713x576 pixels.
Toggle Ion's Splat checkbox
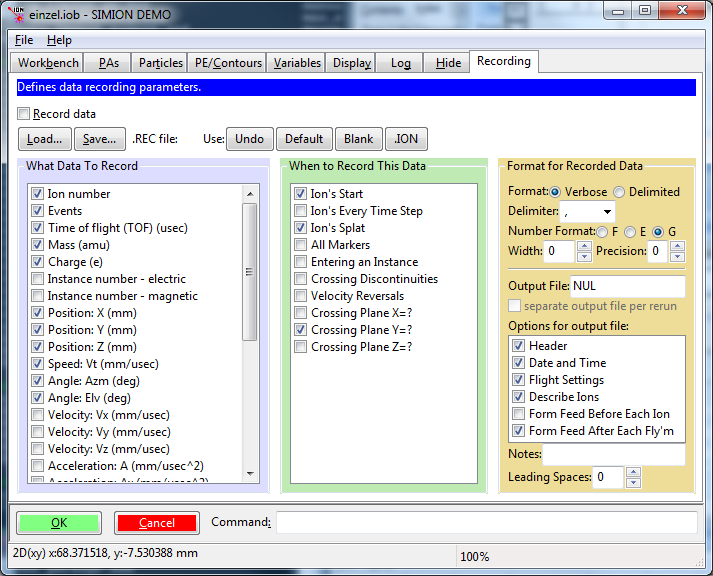[301, 228]
